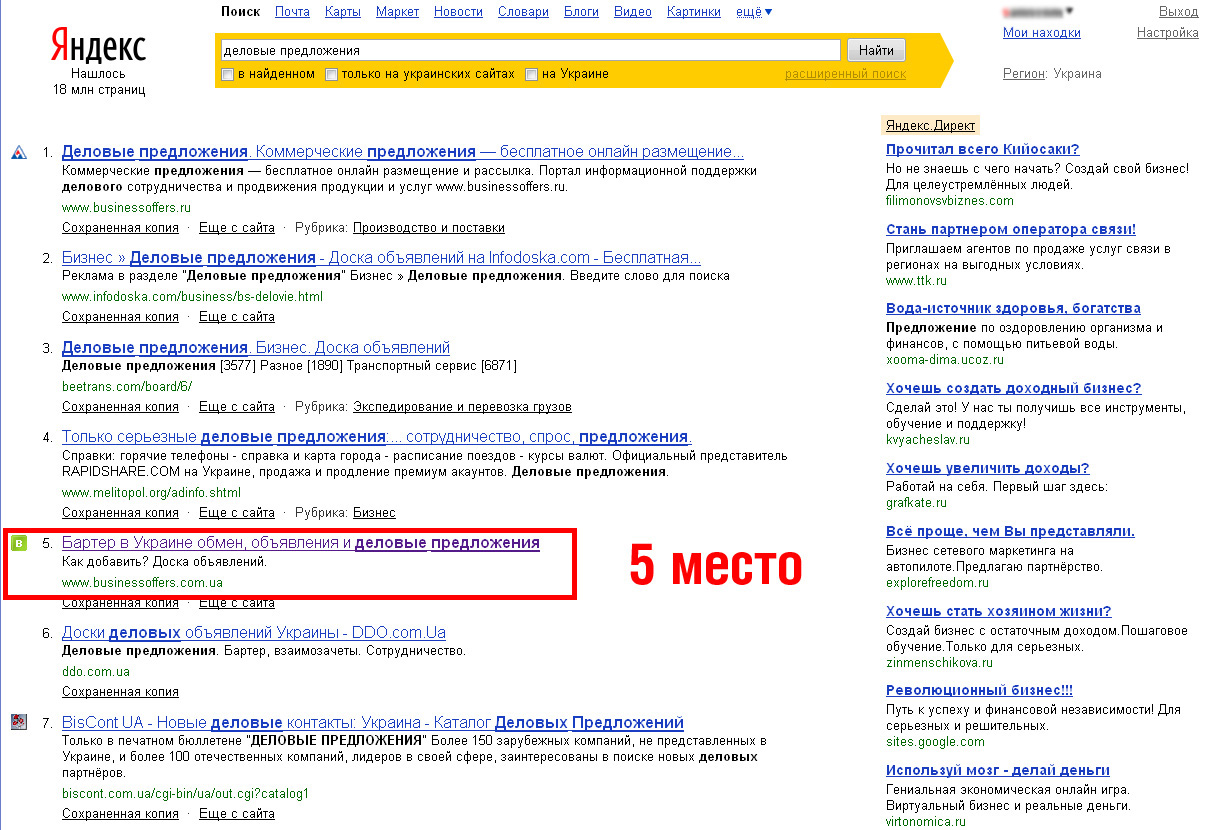Open the Настройка link
The width and height of the screenshot is (1218, 830).
pos(1168,33)
